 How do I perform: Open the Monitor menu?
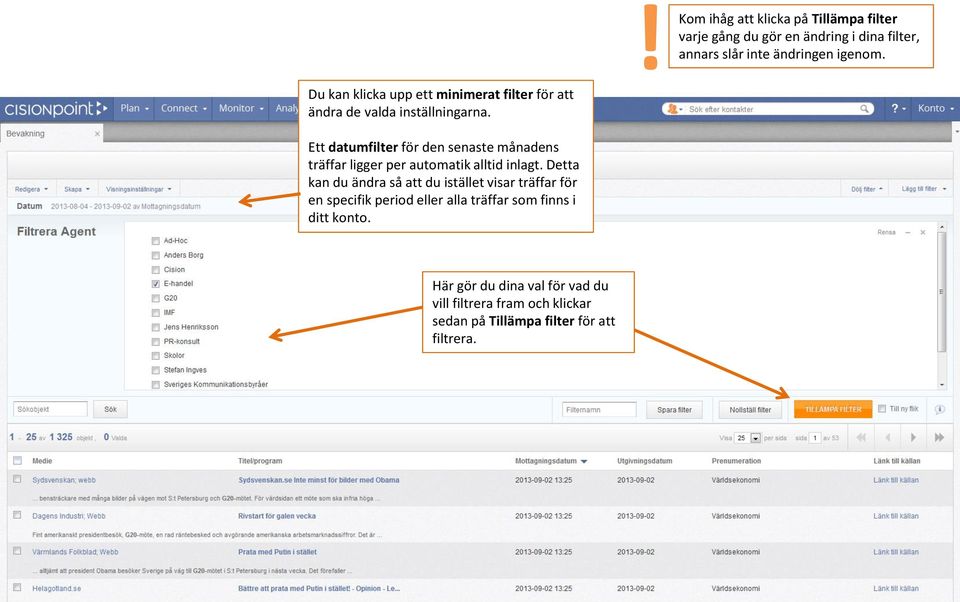pyautogui.click(x=241, y=108)
